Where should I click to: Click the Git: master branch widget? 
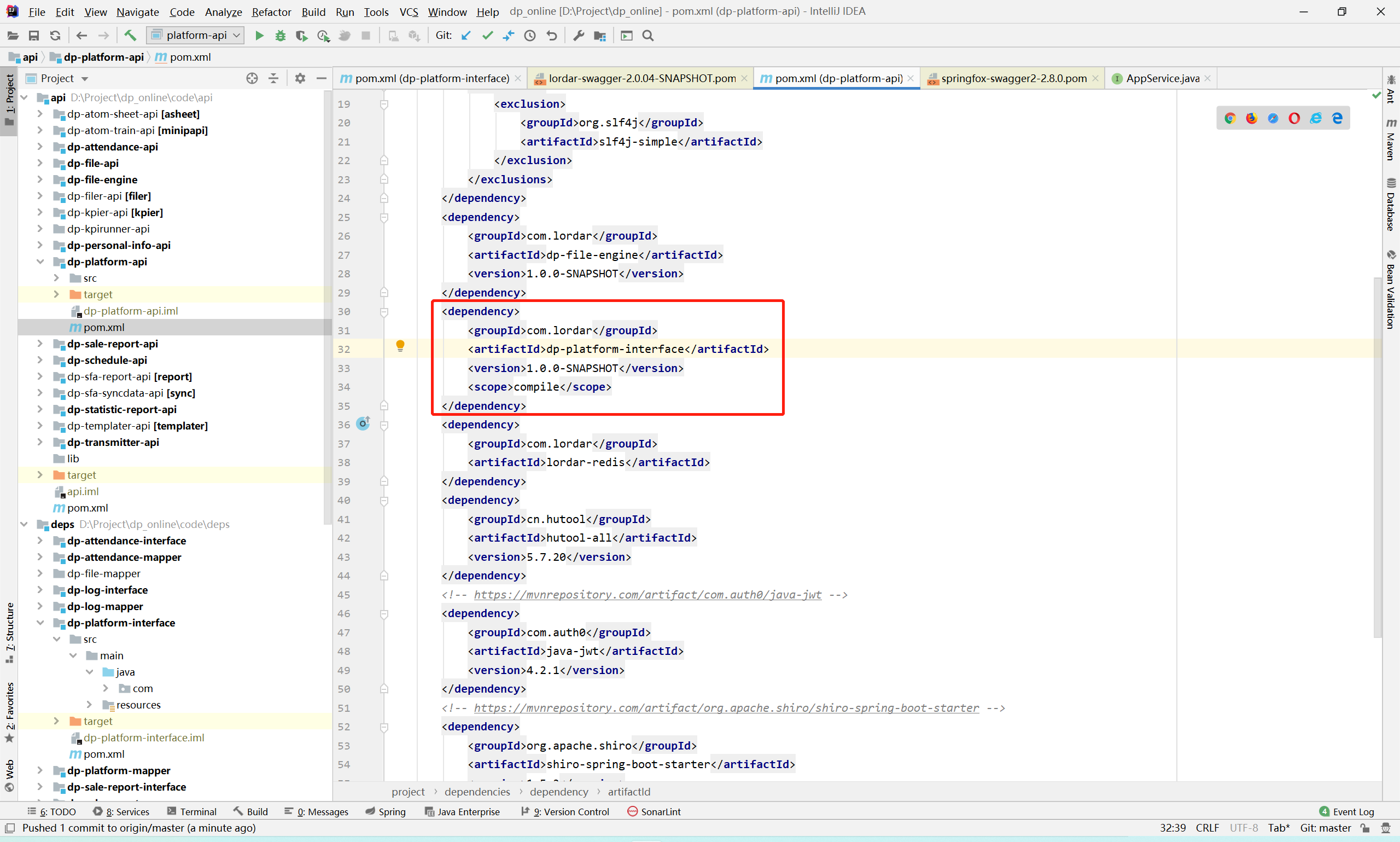[1326, 828]
